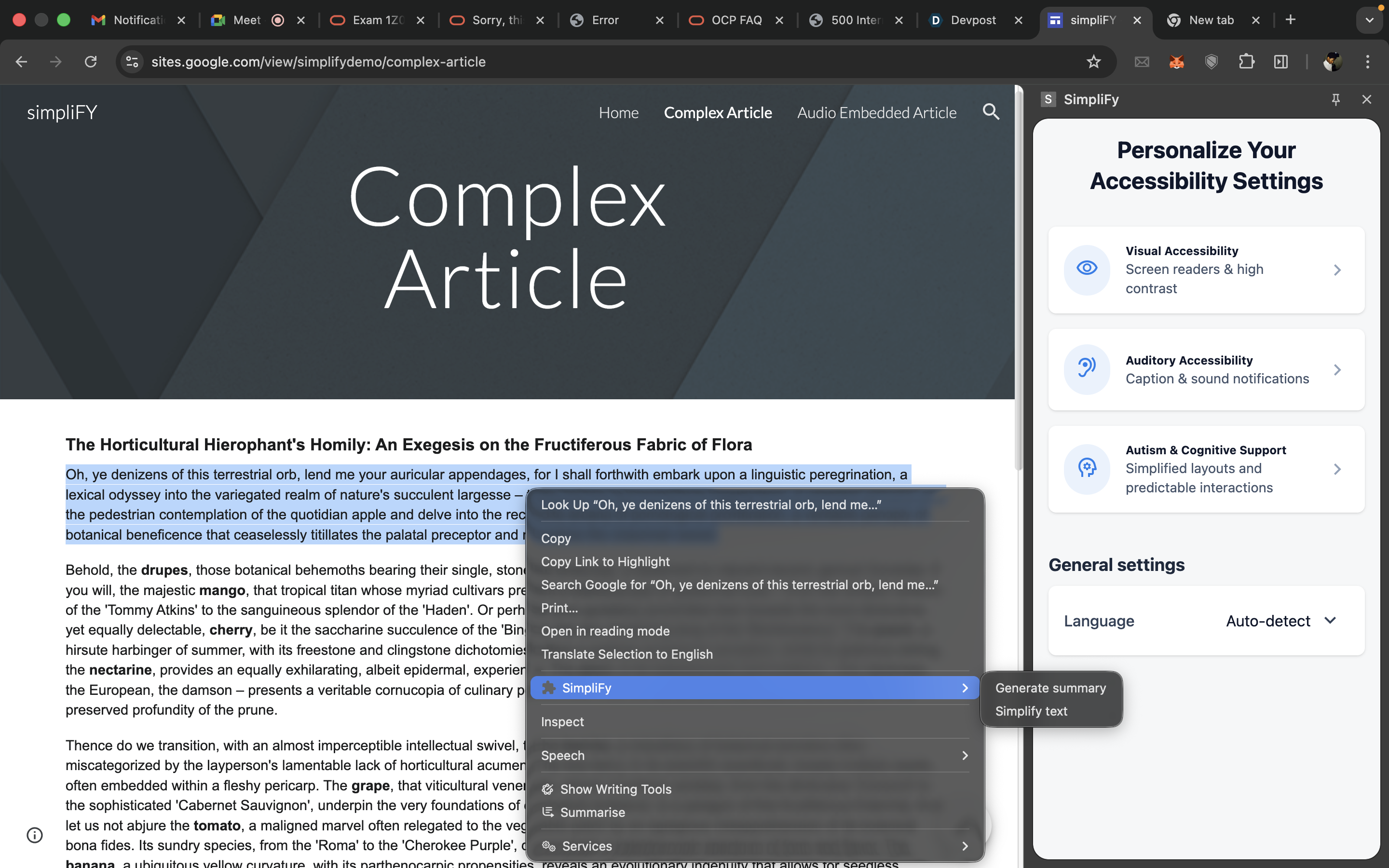Reload the current page
The height and width of the screenshot is (868, 1389).
click(91, 62)
